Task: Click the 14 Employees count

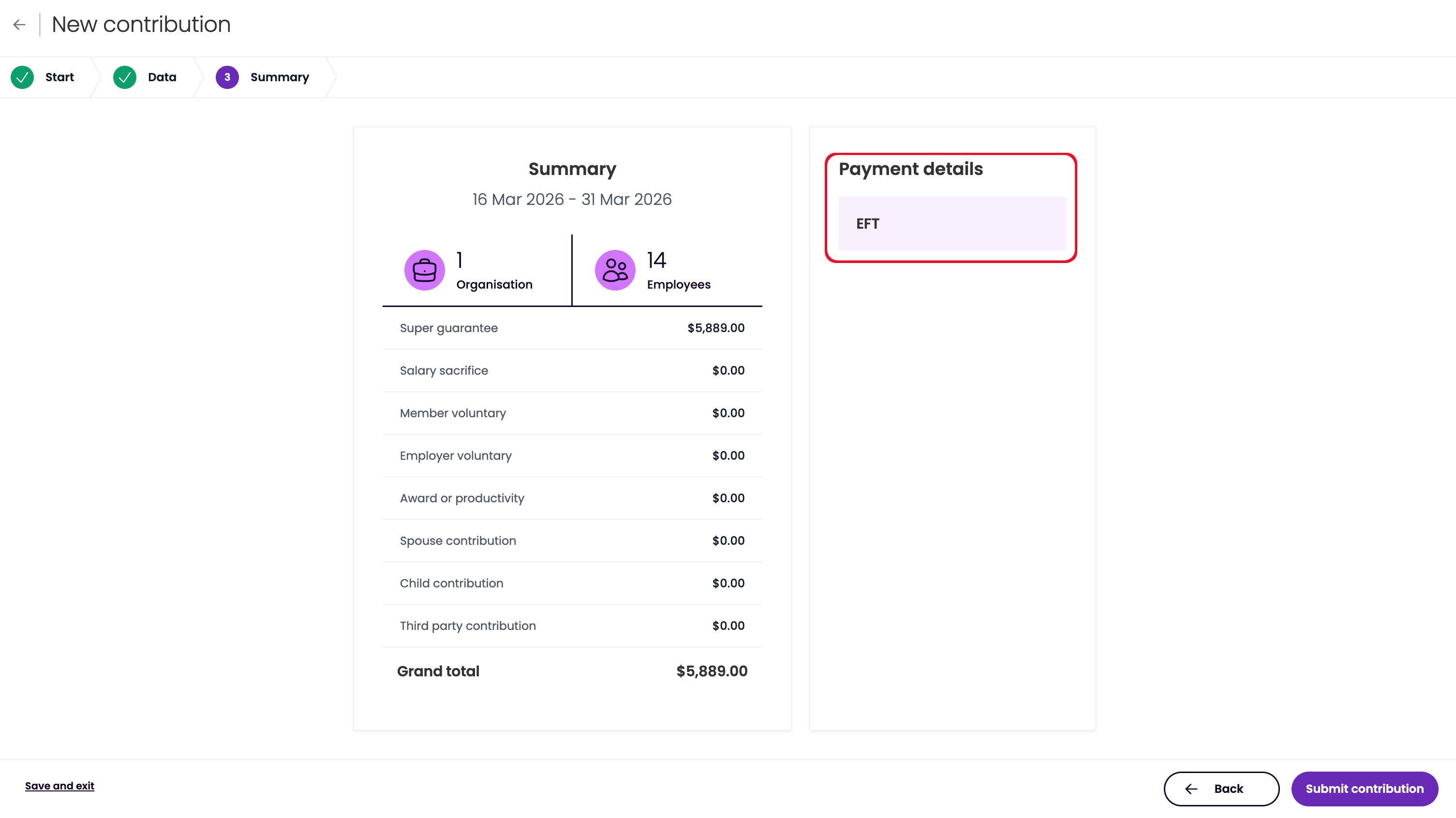Action: [678, 270]
